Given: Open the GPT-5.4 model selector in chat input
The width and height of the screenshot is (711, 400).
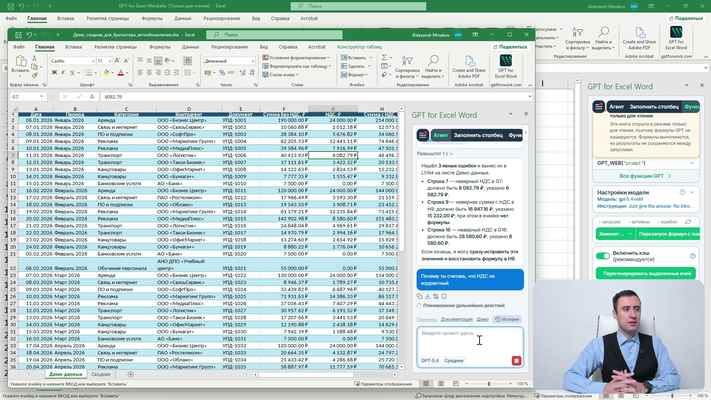Looking at the screenshot, I should [429, 361].
